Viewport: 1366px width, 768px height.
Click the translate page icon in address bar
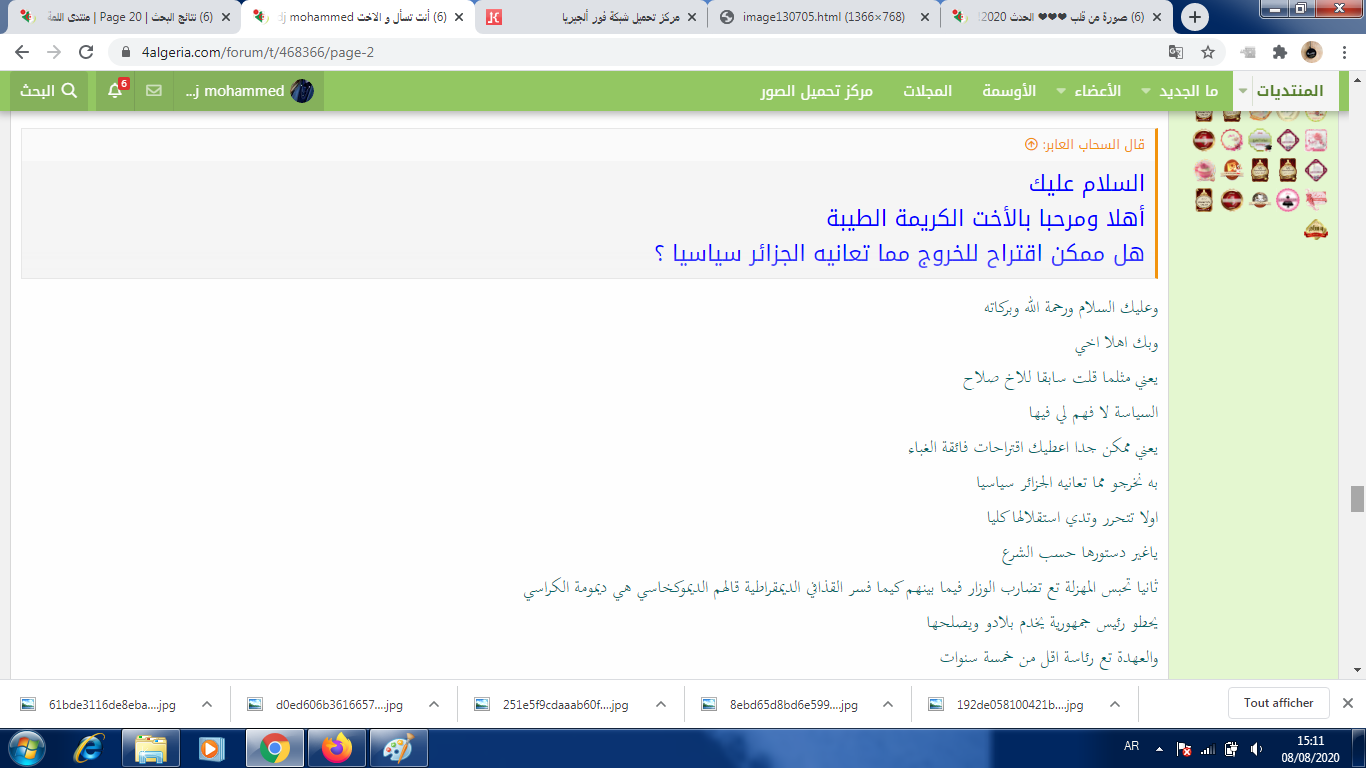1177,52
